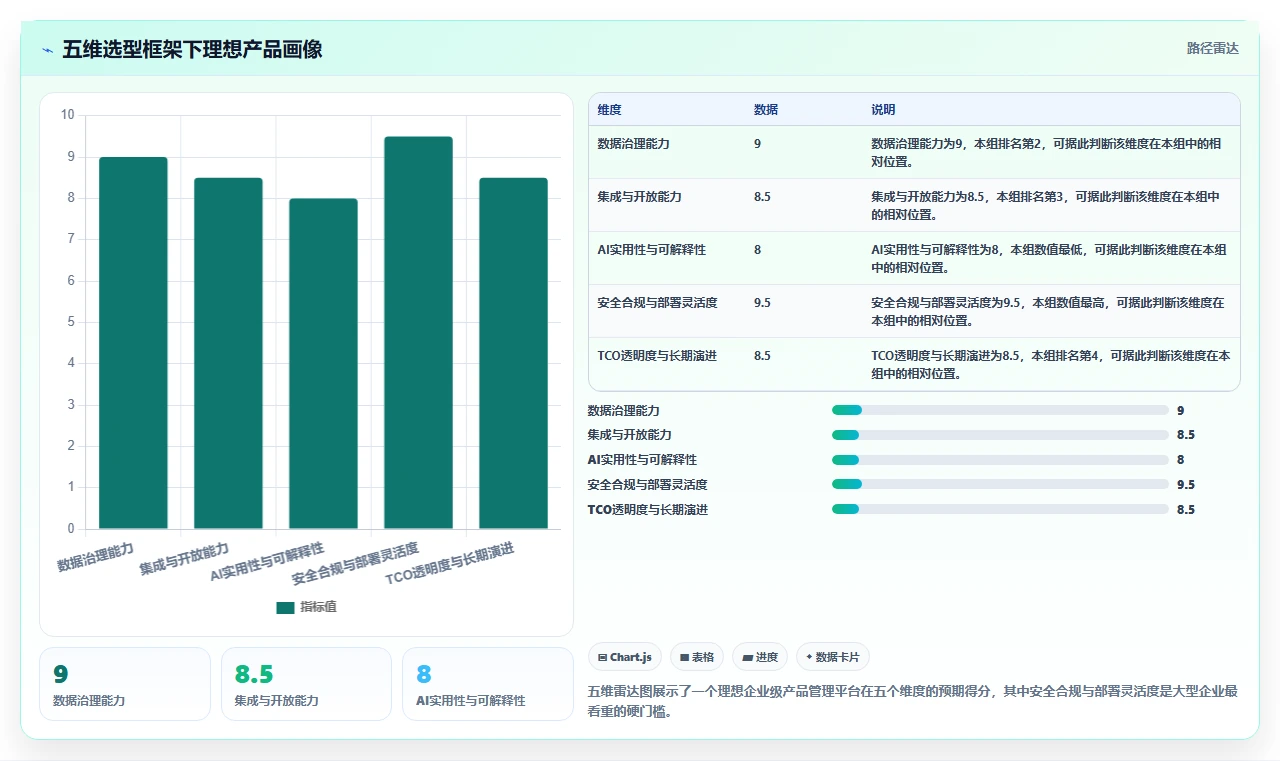Click the 集成与开放能力 bar in chart
Screen dimensions: 1280x761
click(228, 353)
